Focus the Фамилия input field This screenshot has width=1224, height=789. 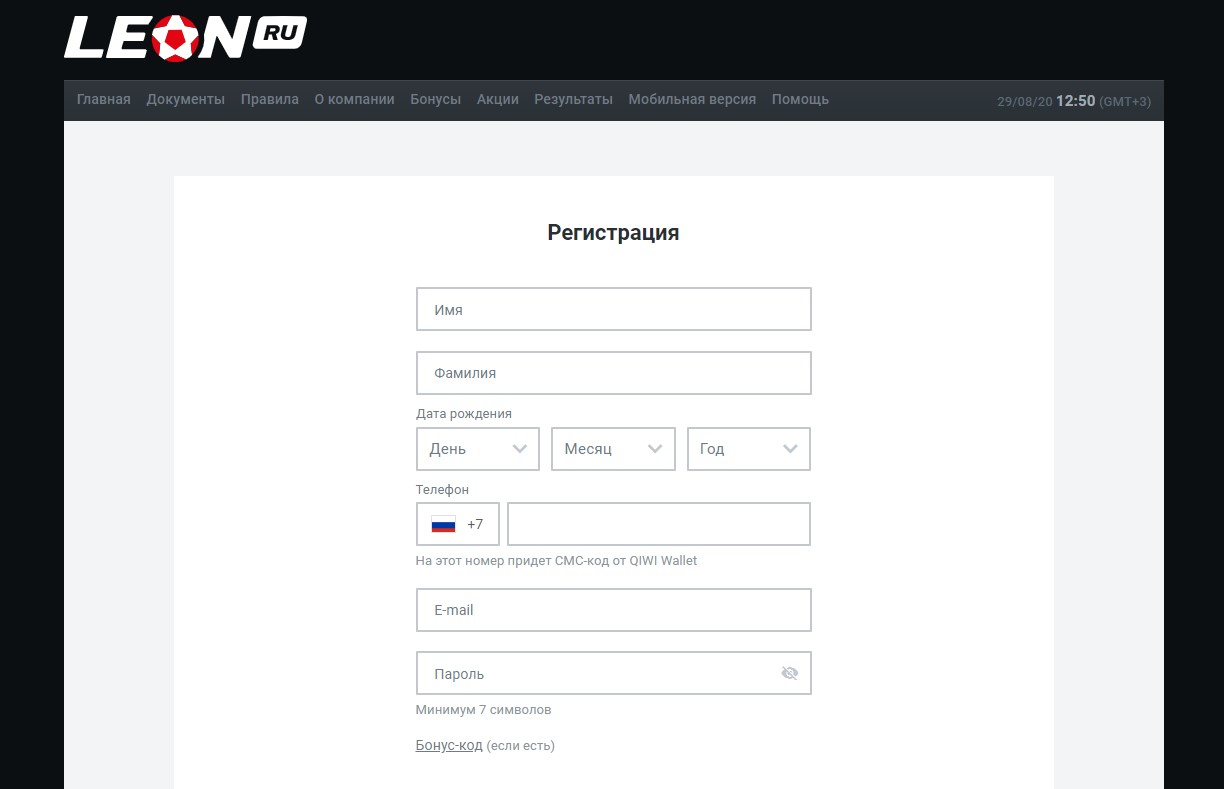[x=613, y=372]
